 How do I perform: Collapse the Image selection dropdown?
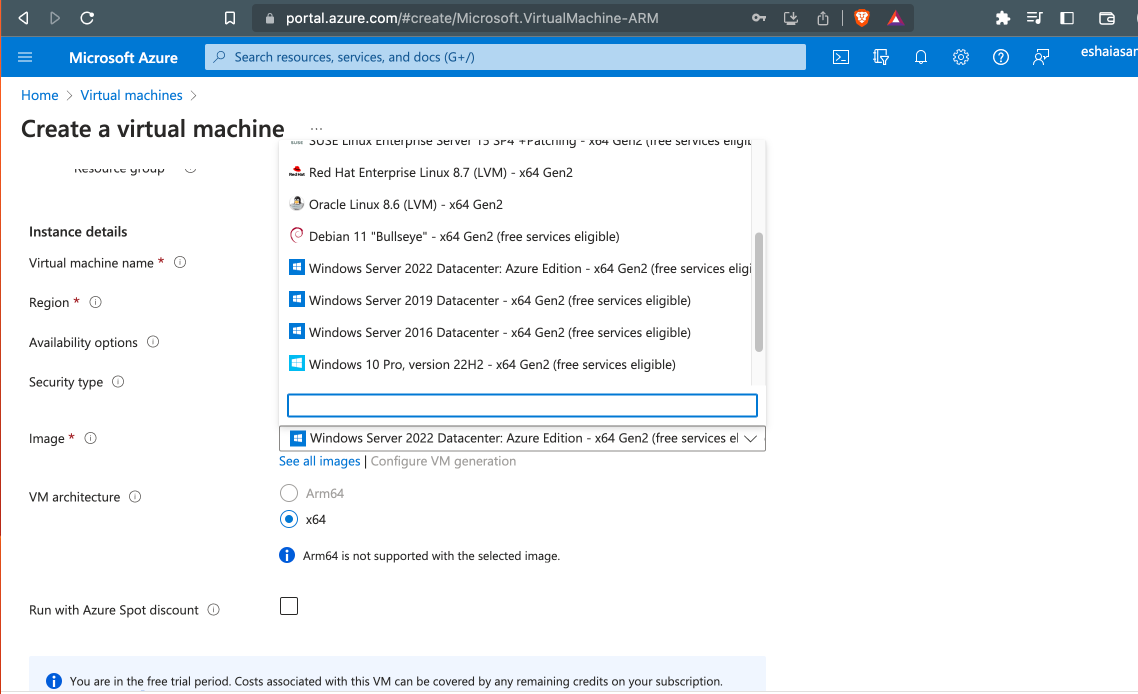750,438
